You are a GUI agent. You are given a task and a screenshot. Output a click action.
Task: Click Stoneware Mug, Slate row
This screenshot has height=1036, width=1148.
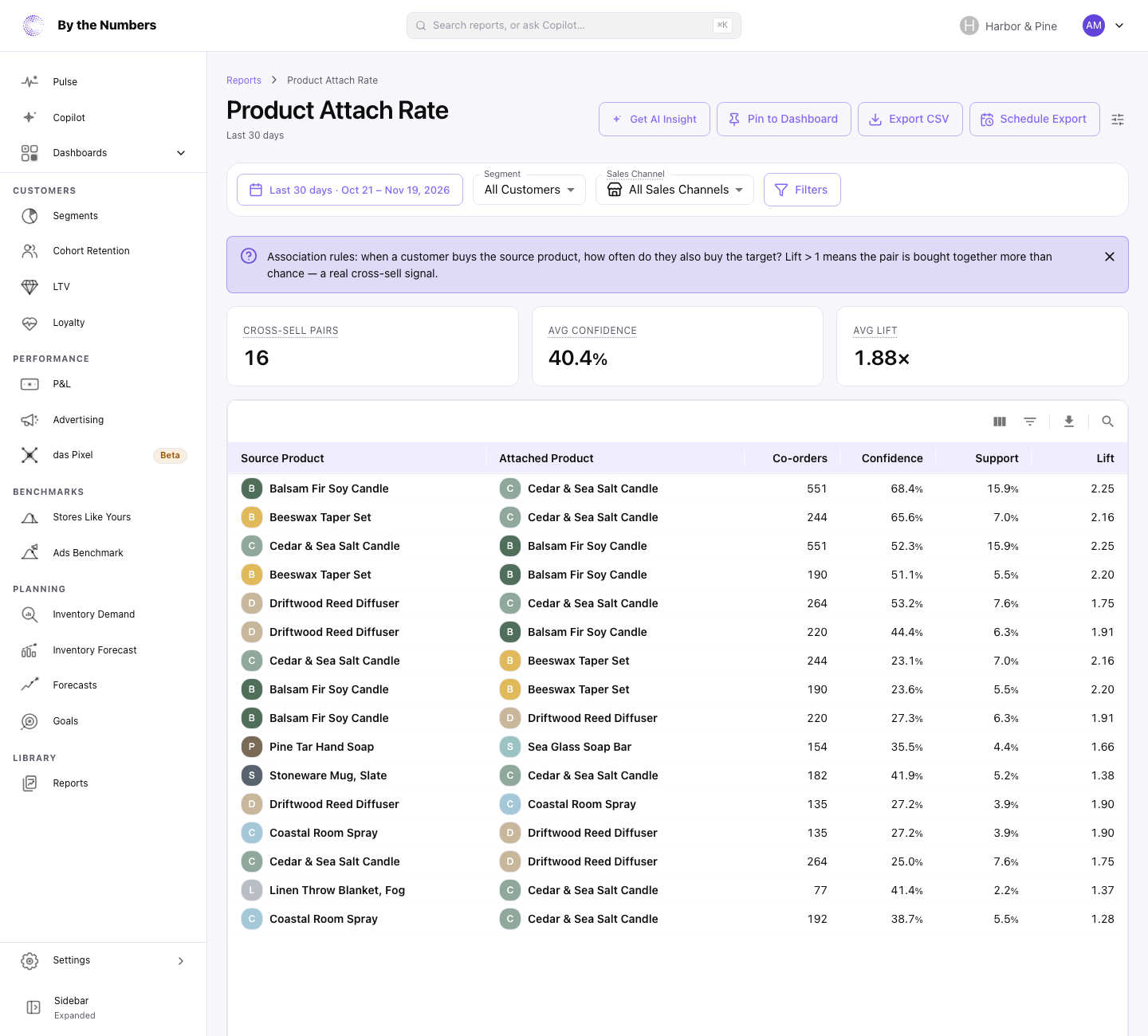point(678,775)
